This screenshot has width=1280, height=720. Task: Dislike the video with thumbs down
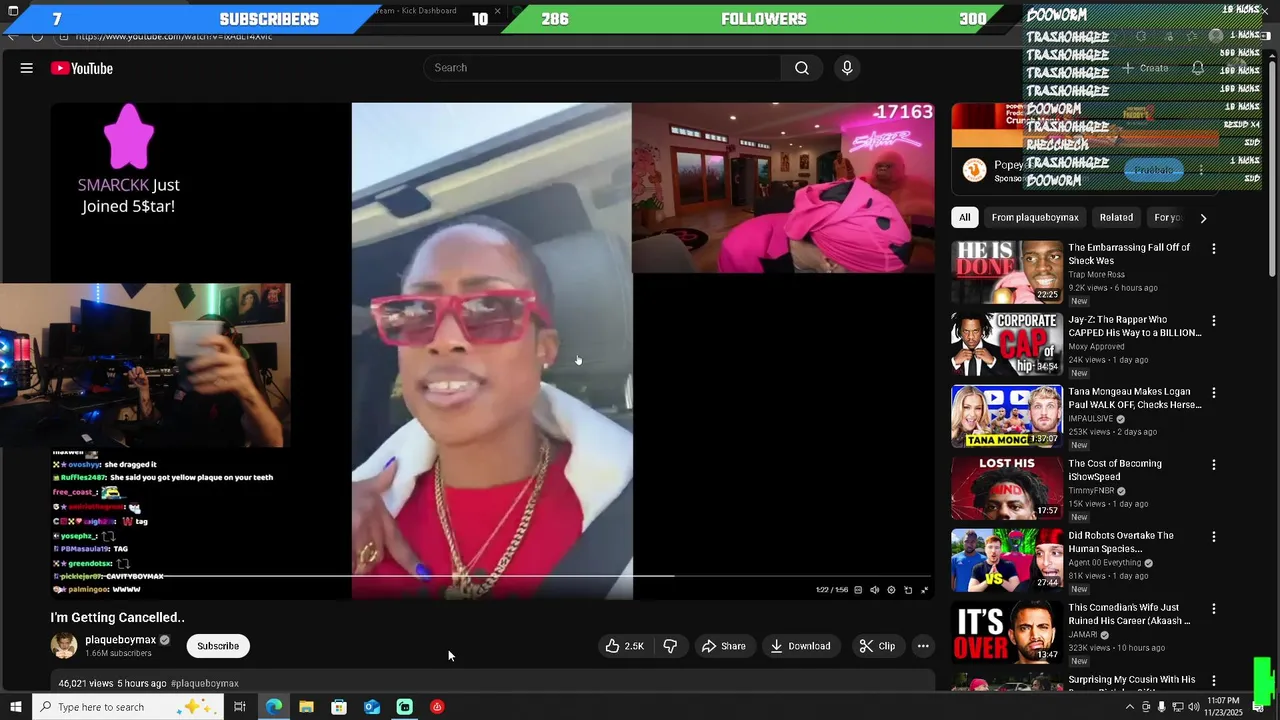point(671,646)
